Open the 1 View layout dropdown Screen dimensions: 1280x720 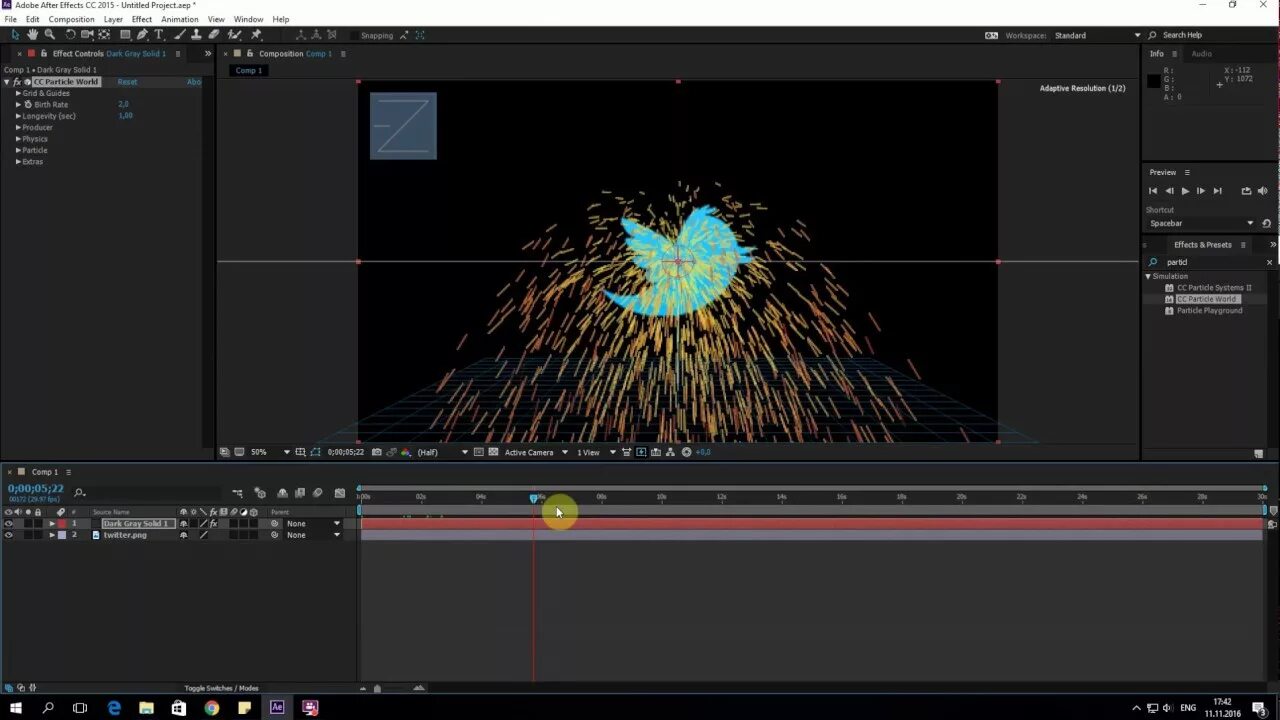point(597,452)
